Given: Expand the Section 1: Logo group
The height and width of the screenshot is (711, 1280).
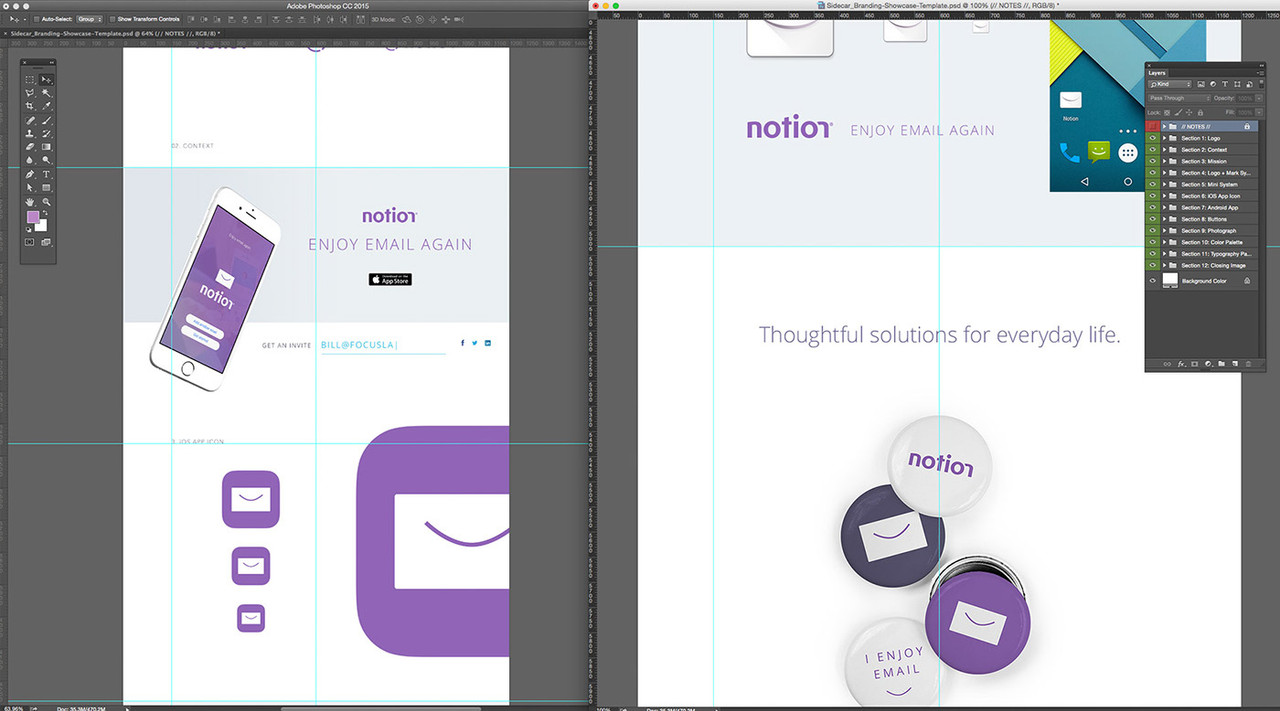Looking at the screenshot, I should [x=1164, y=138].
